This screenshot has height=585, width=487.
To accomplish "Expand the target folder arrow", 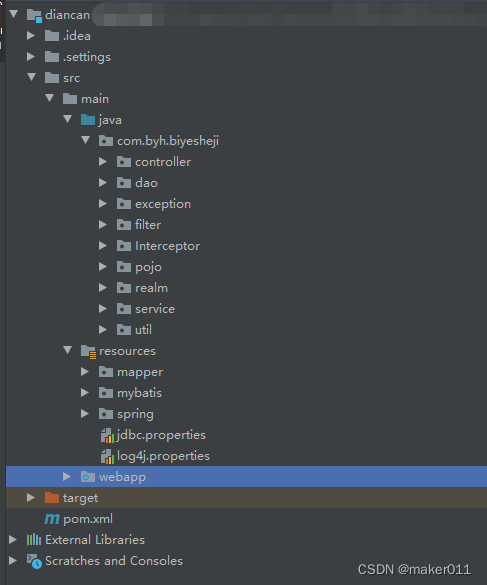I will pos(31,497).
